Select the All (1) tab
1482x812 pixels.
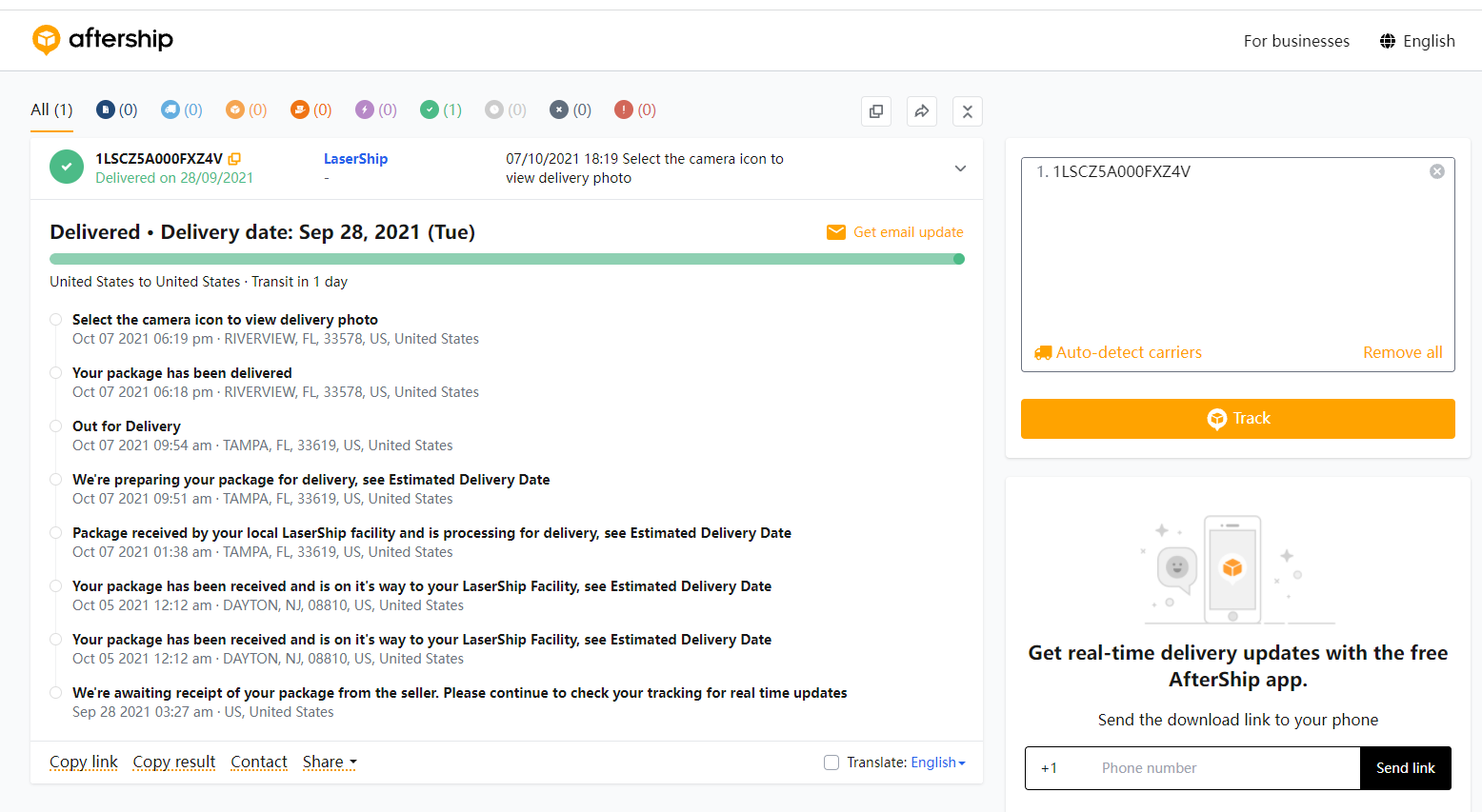pos(51,110)
